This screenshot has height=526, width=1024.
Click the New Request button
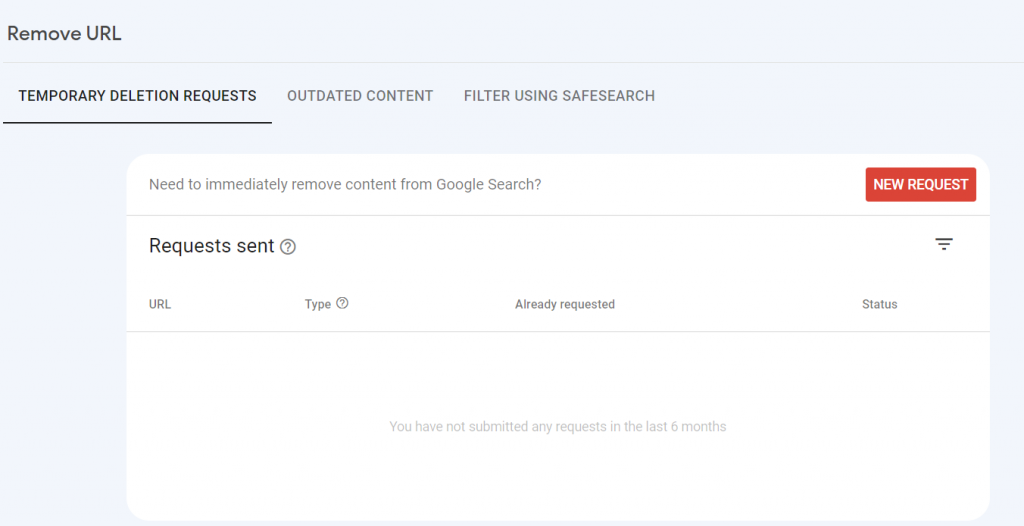point(921,184)
